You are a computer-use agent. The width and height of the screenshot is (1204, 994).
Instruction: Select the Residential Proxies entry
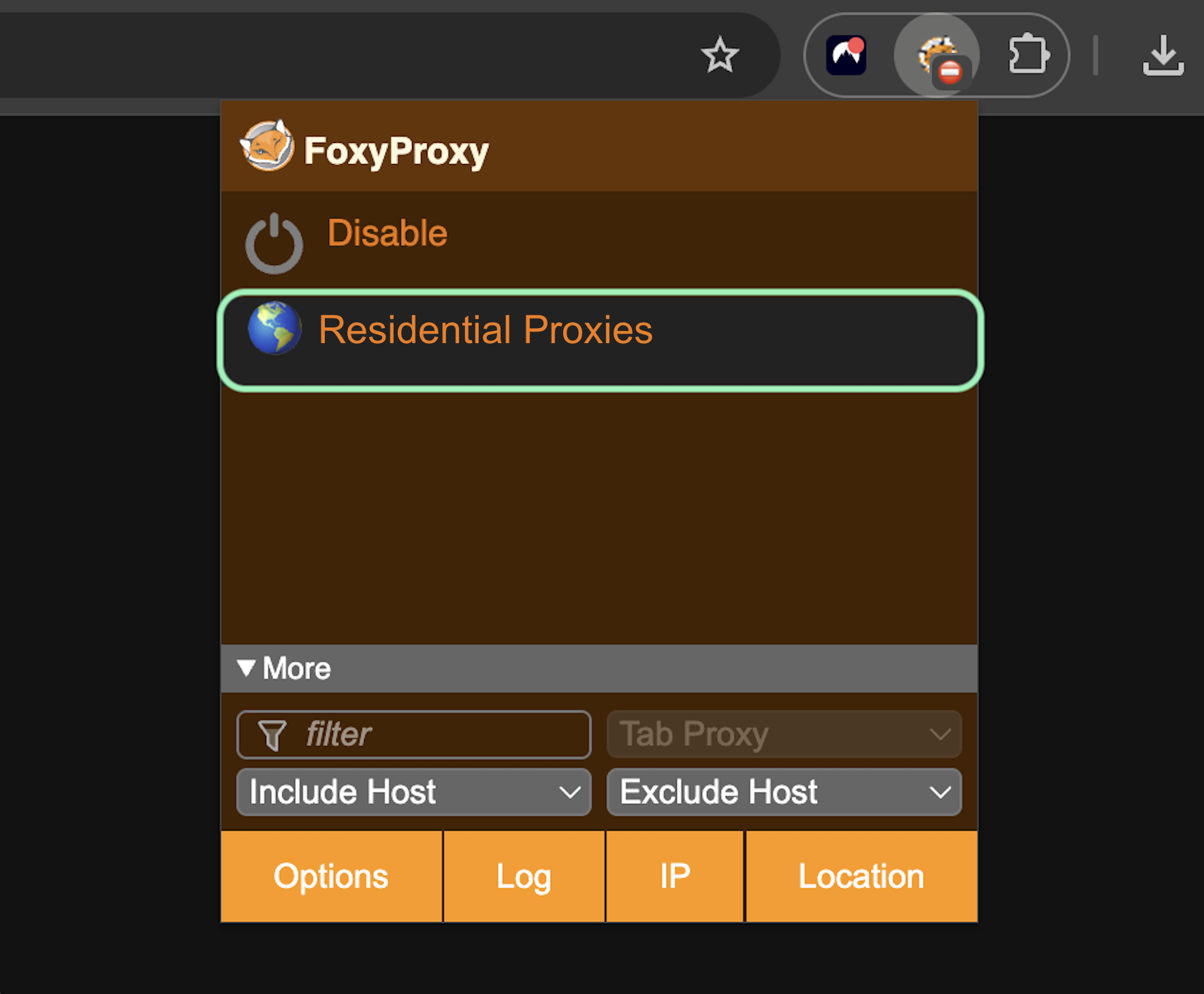485,331
